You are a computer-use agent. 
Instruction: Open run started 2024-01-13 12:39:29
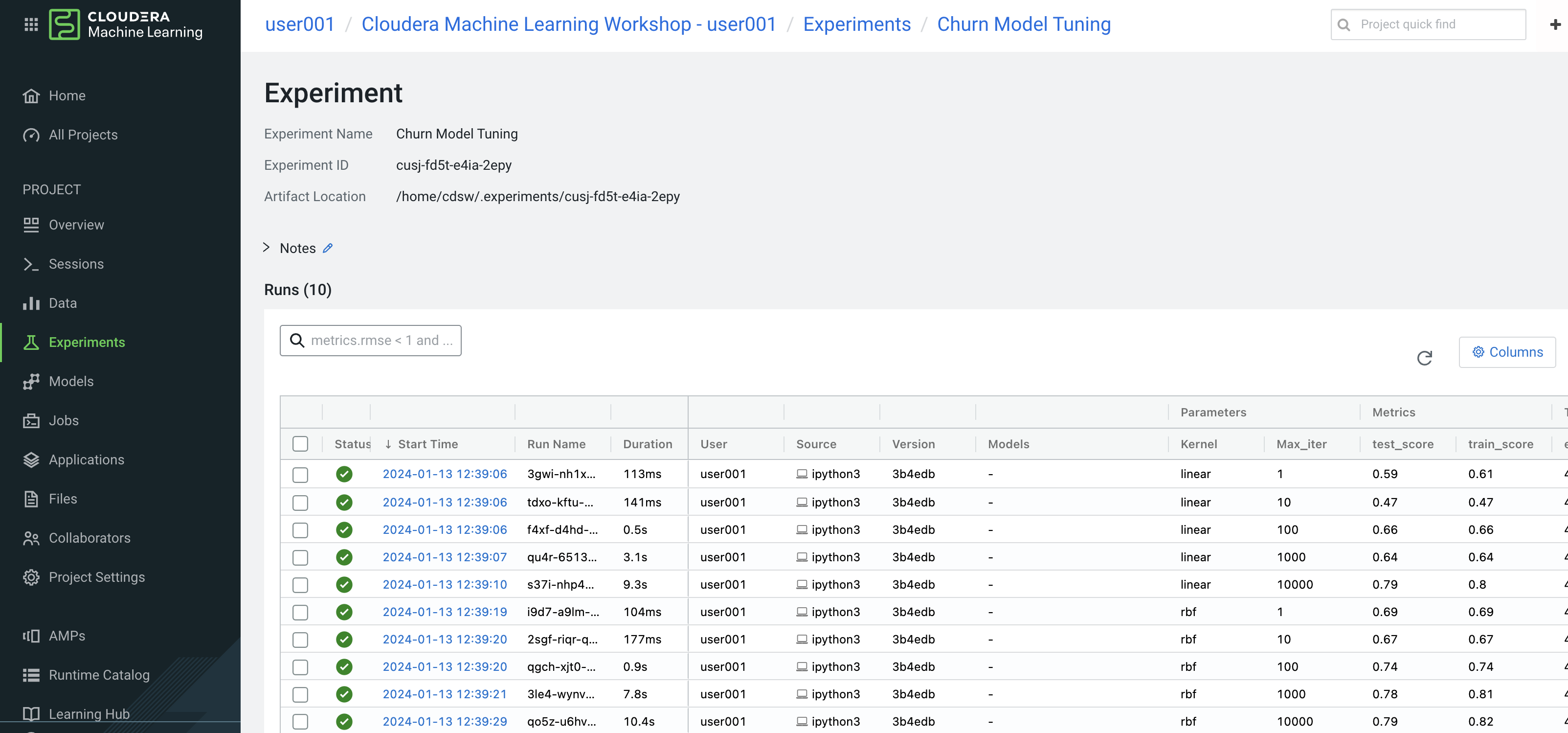point(445,721)
